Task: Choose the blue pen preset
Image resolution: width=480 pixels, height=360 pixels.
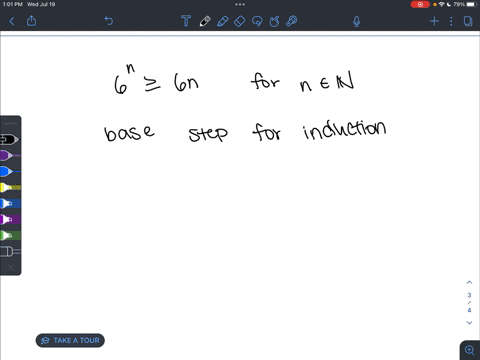Action: tap(10, 171)
